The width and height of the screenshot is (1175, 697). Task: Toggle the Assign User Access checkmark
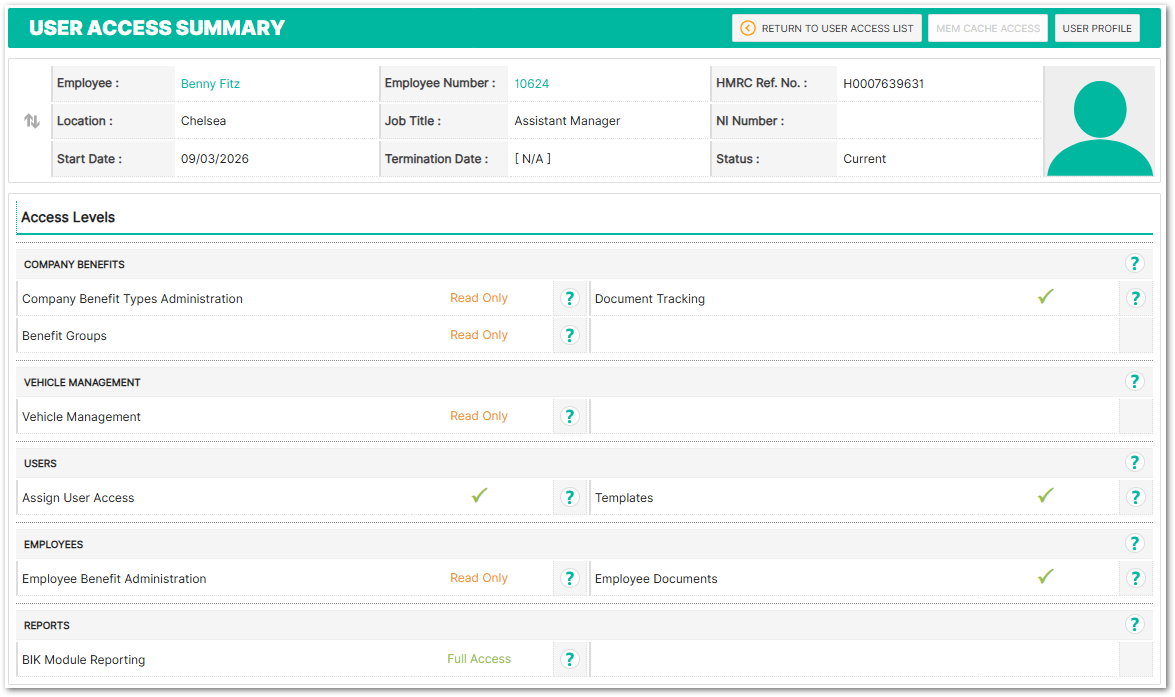click(479, 496)
